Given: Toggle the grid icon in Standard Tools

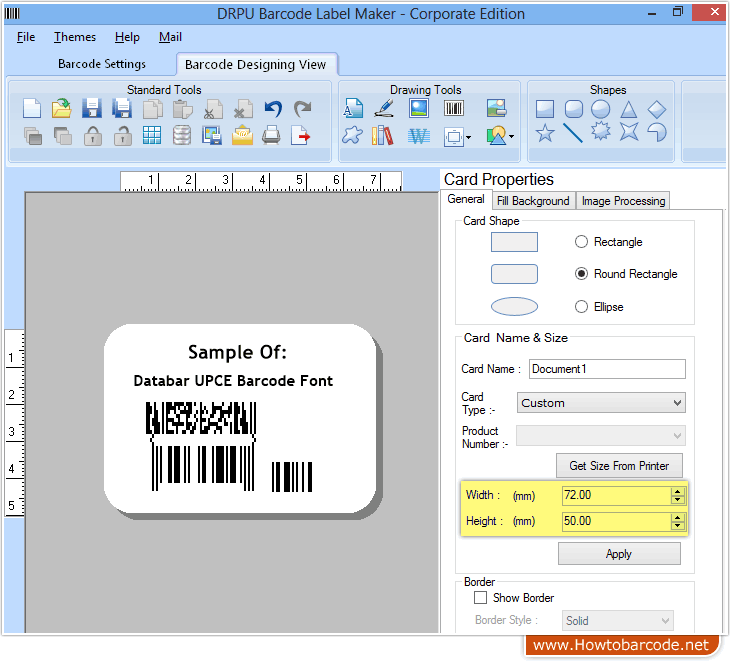Looking at the screenshot, I should (152, 136).
